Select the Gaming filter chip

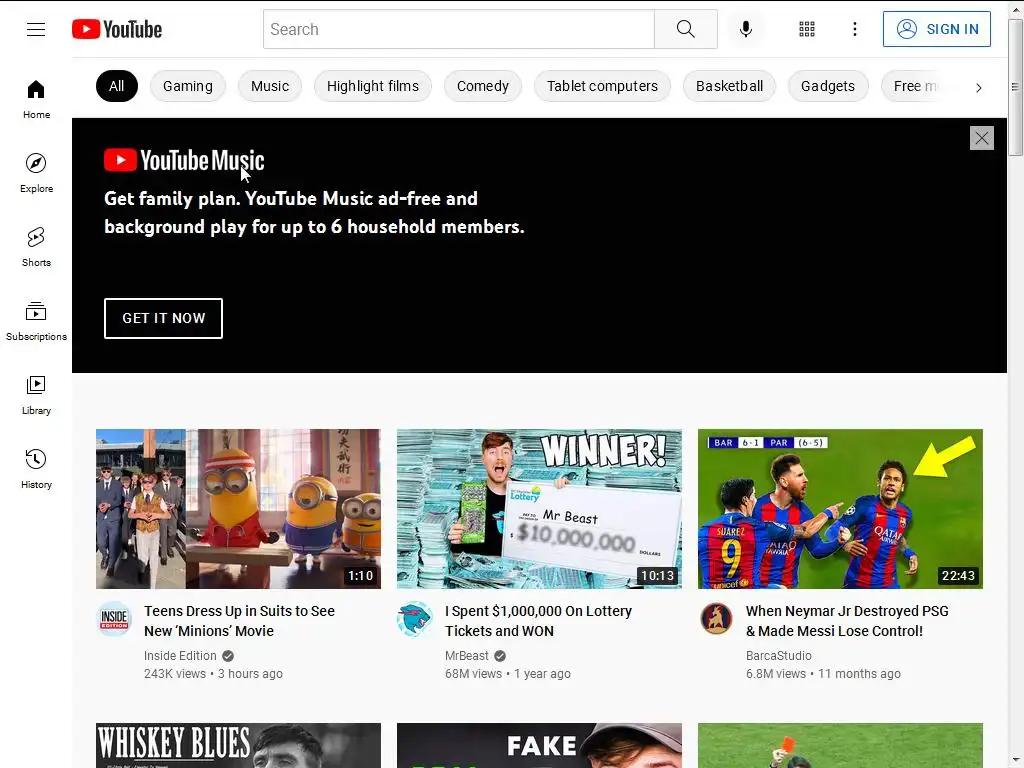(187, 86)
